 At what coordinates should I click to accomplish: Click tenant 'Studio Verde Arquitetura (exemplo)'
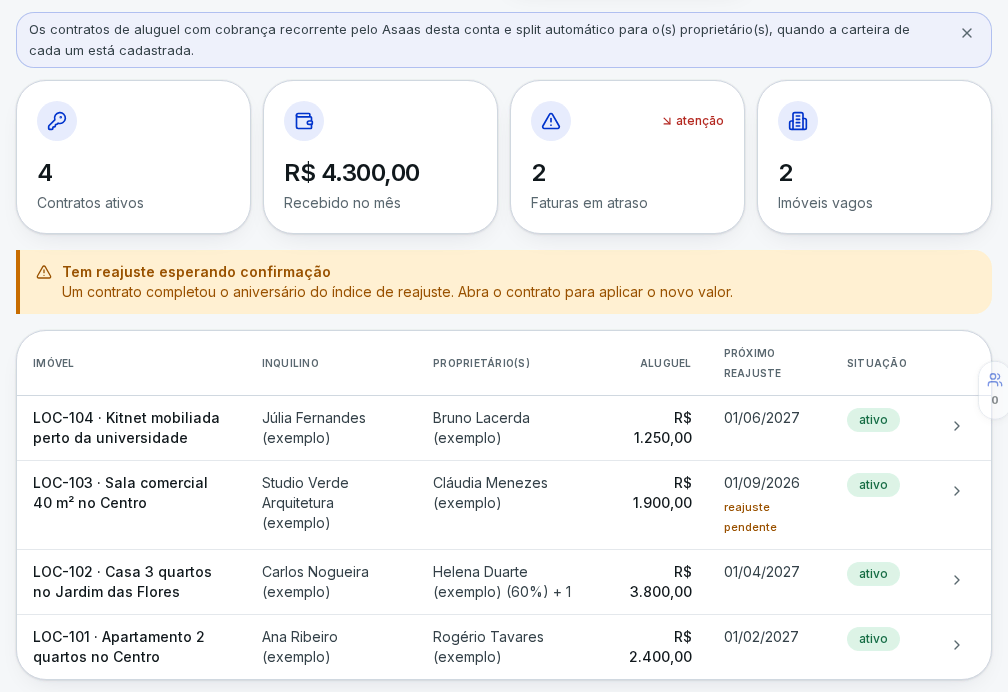[305, 503]
